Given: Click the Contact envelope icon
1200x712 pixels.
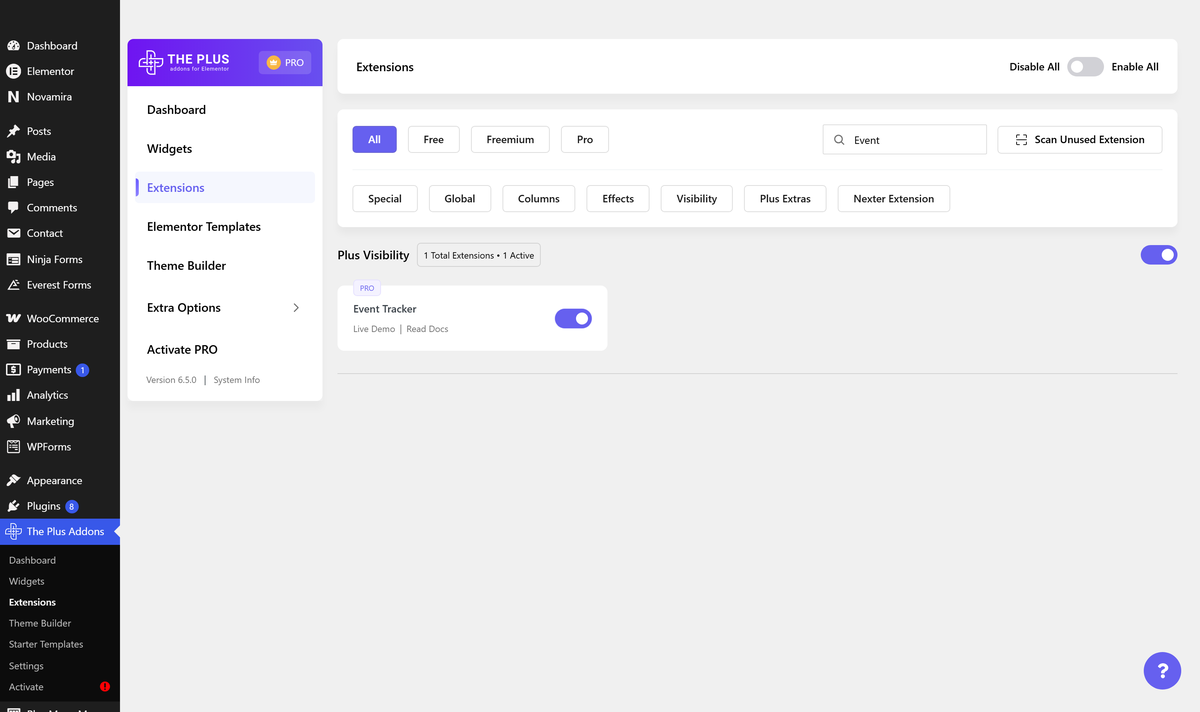Looking at the screenshot, I should pos(14,233).
